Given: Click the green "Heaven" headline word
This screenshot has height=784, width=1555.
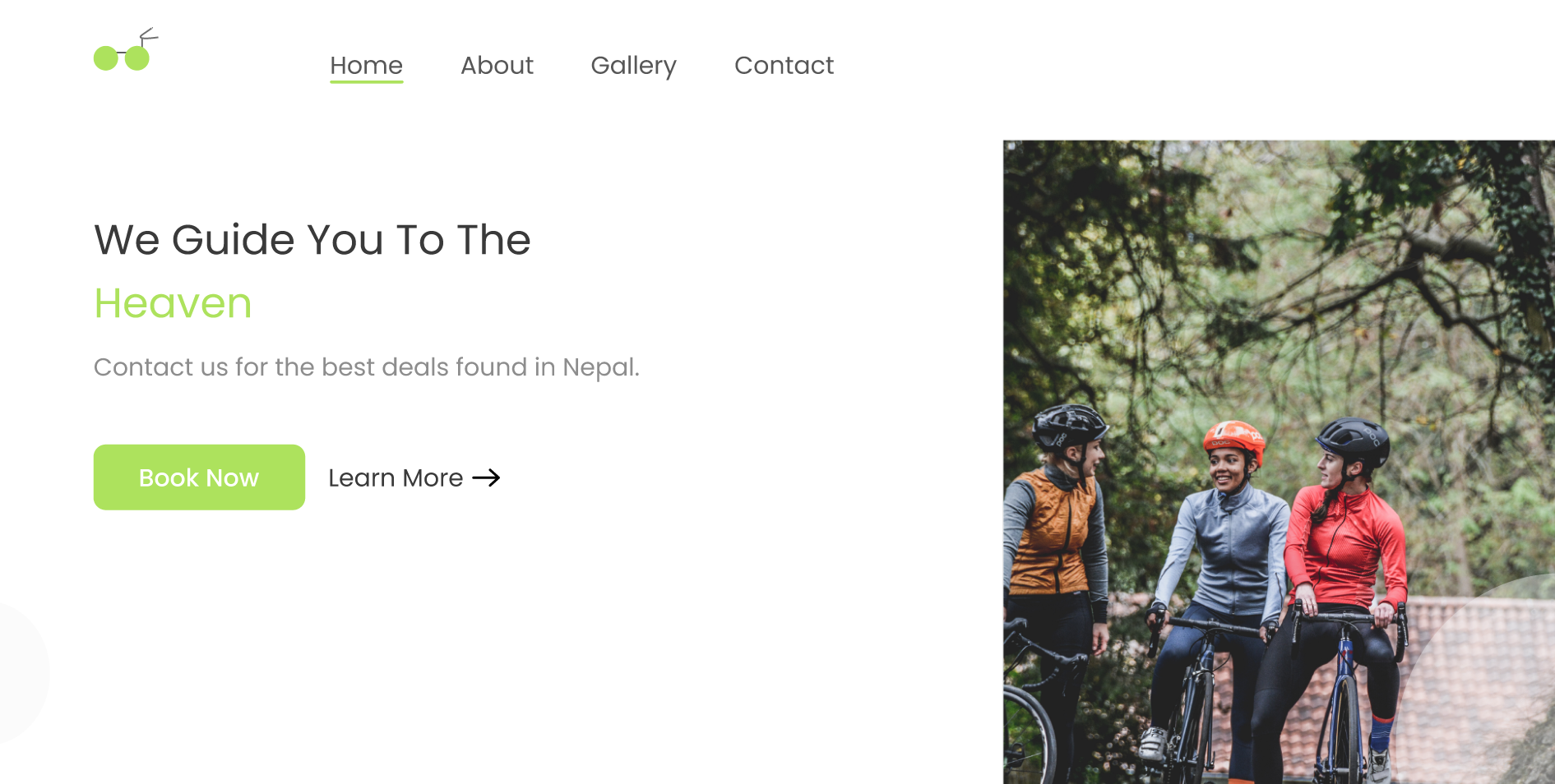Looking at the screenshot, I should [x=173, y=303].
